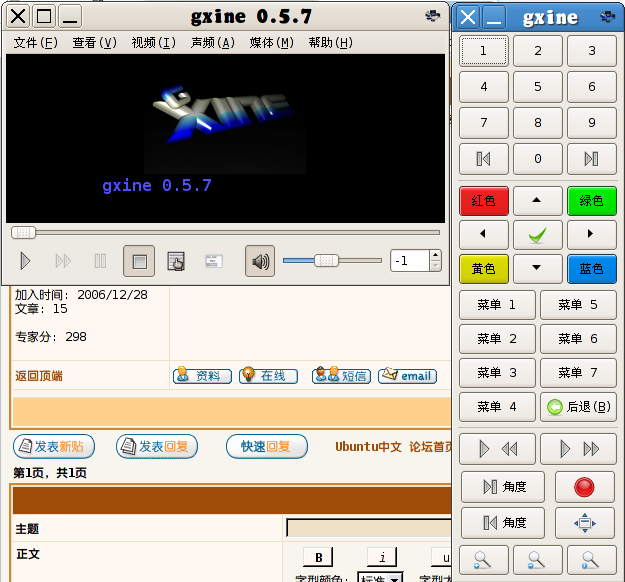Toggle mute with the speaker button

tap(260, 262)
